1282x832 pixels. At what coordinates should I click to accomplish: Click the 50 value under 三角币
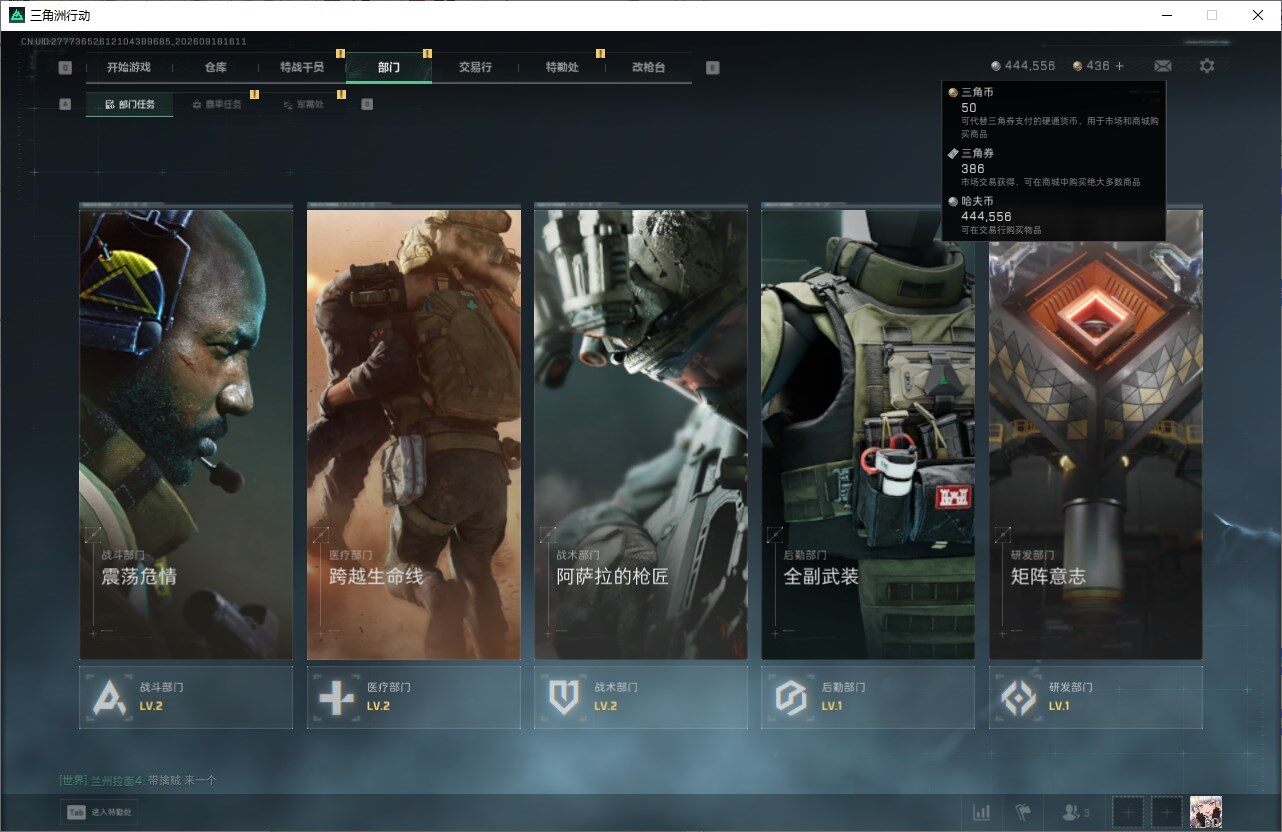tap(969, 107)
